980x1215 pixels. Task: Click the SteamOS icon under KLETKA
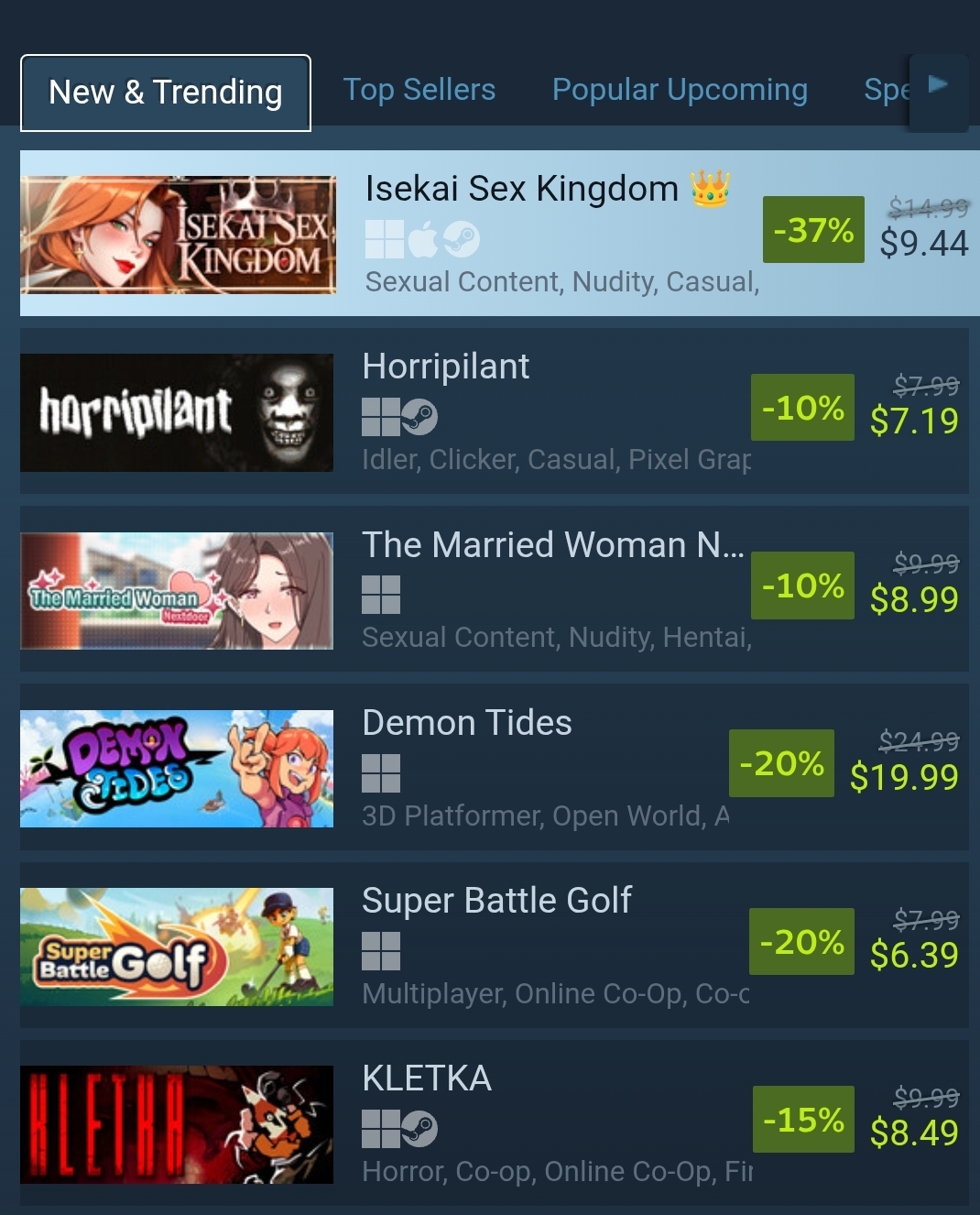pos(419,1129)
